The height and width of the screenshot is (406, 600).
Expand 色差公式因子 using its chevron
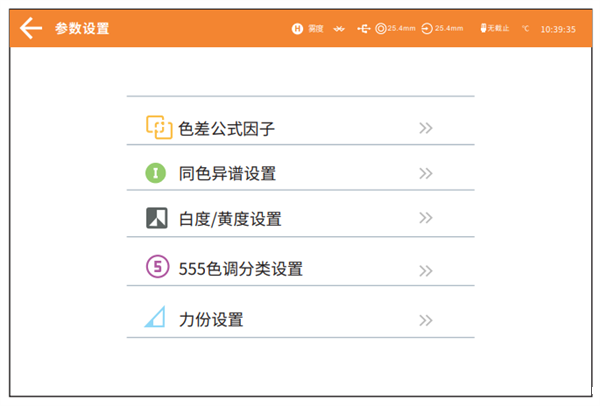coord(426,128)
